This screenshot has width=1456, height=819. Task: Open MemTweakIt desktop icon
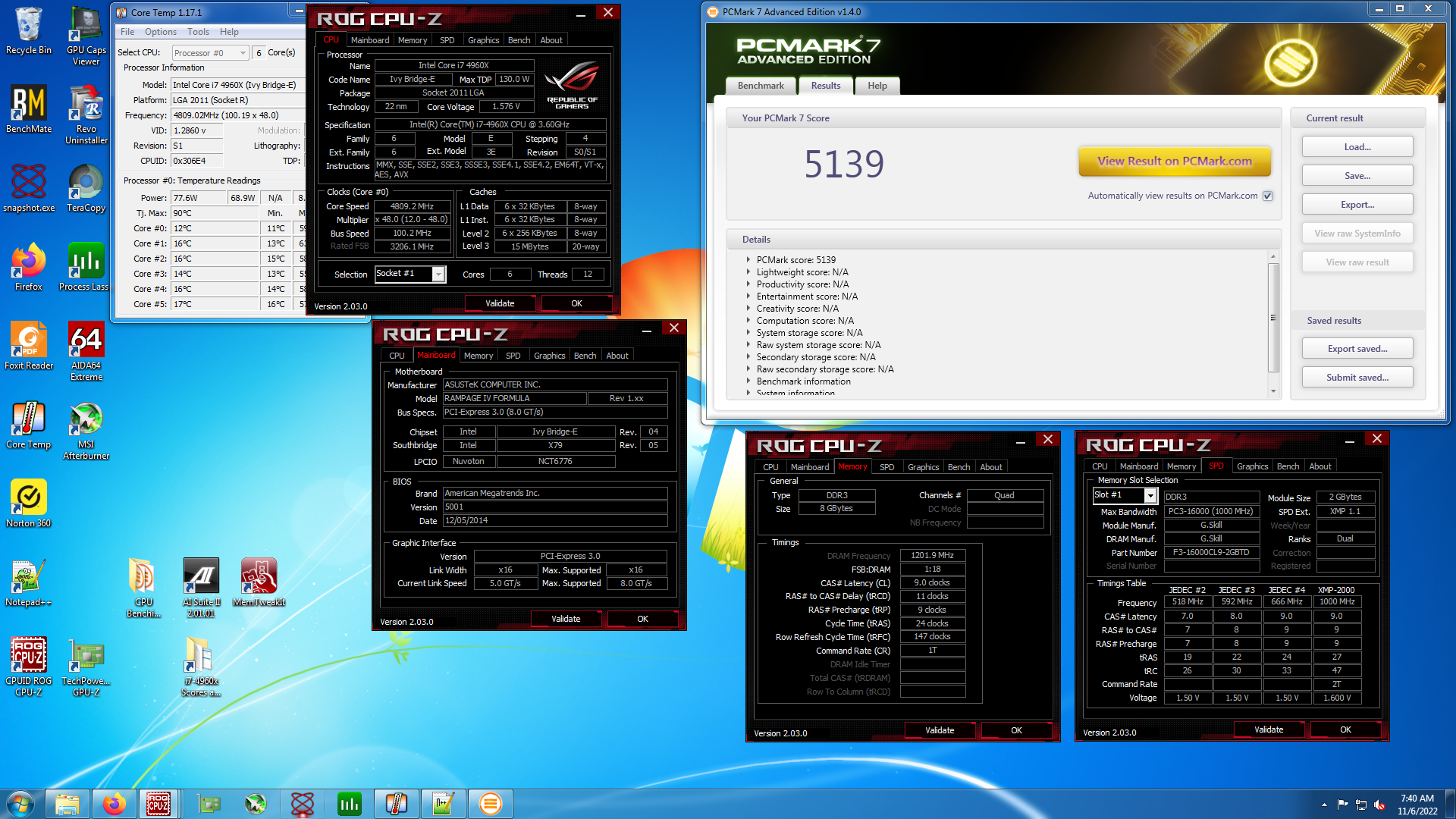pos(259,582)
